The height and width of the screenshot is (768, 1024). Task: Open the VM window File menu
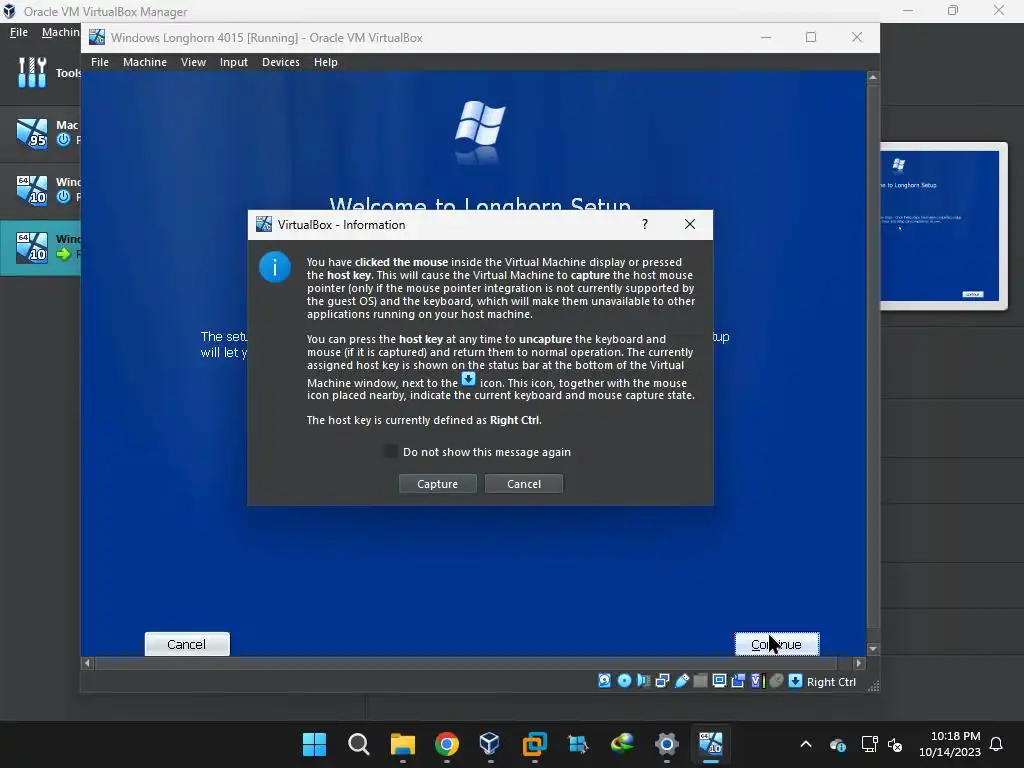[100, 62]
